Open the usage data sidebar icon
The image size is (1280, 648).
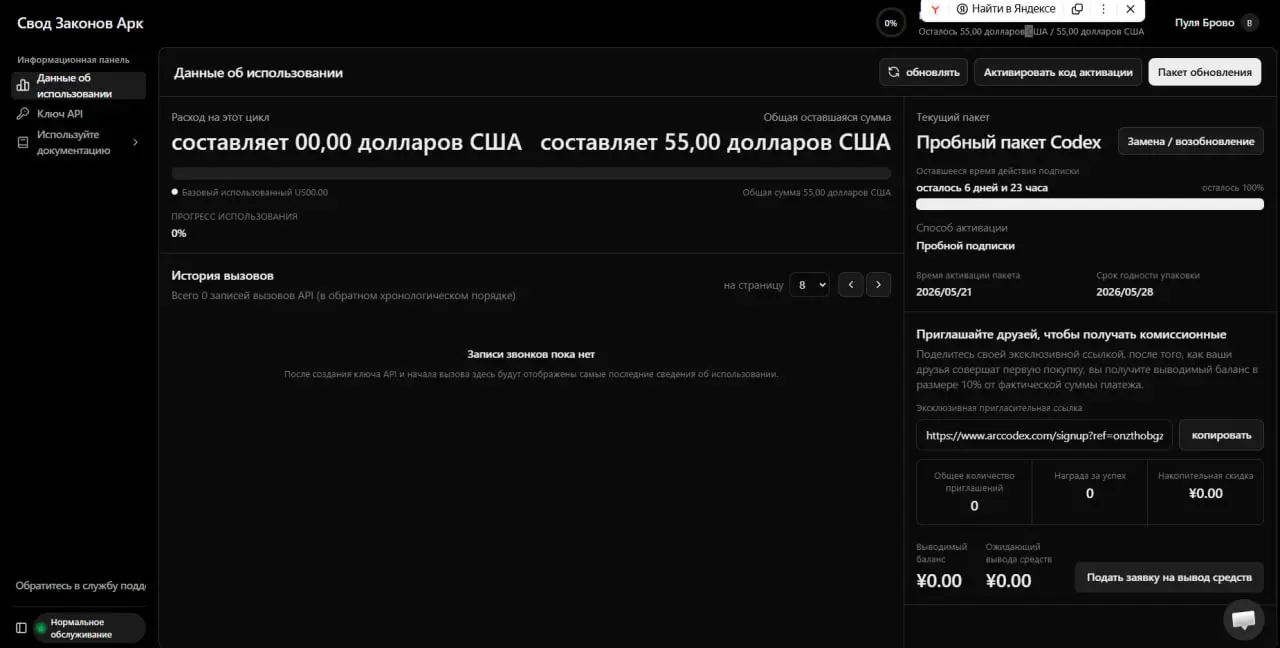tap(22, 86)
